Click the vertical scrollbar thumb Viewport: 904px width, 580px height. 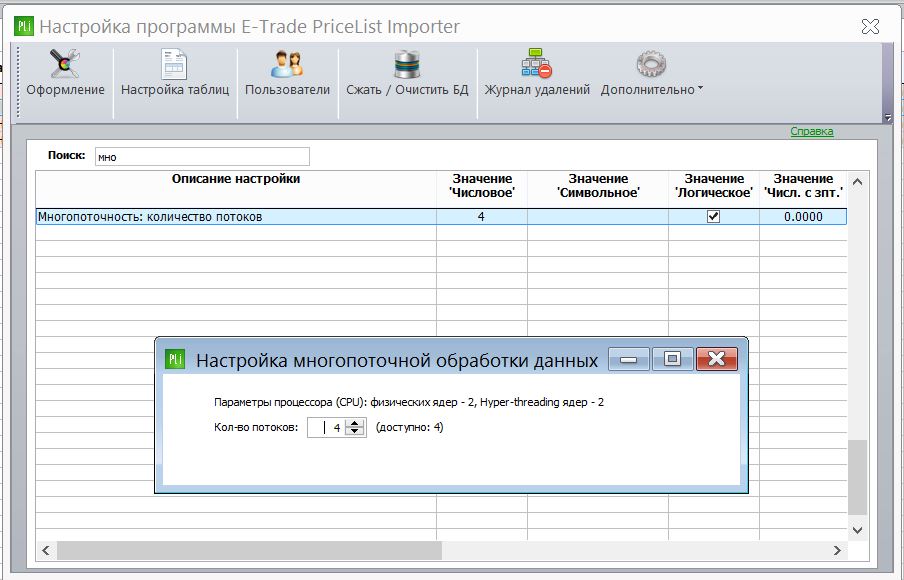pos(857,477)
